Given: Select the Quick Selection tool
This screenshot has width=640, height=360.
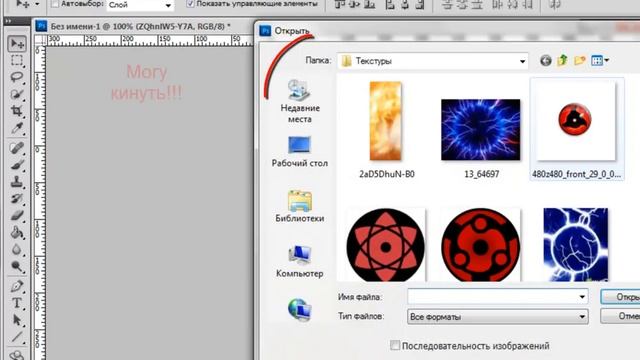Looking at the screenshot, I should (x=17, y=94).
